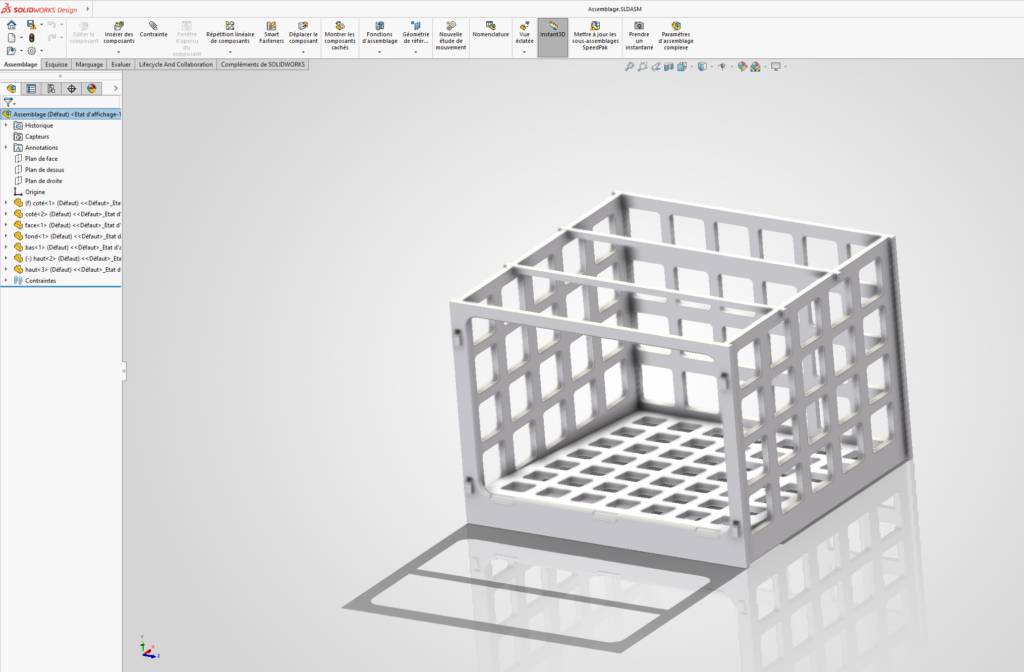
Task: Open the Section view icon
Action: pyautogui.click(x=669, y=67)
